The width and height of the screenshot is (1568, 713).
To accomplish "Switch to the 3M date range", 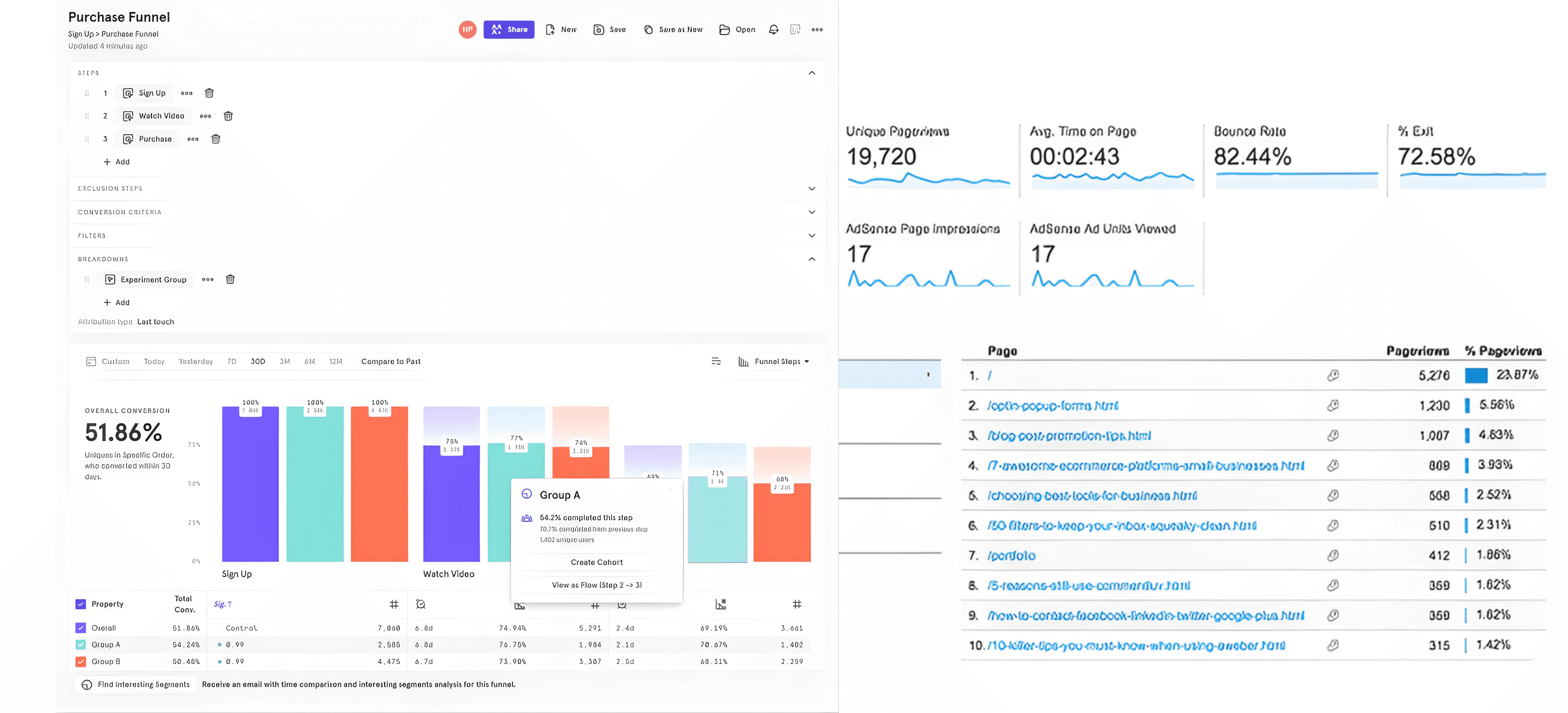I will click(x=284, y=361).
